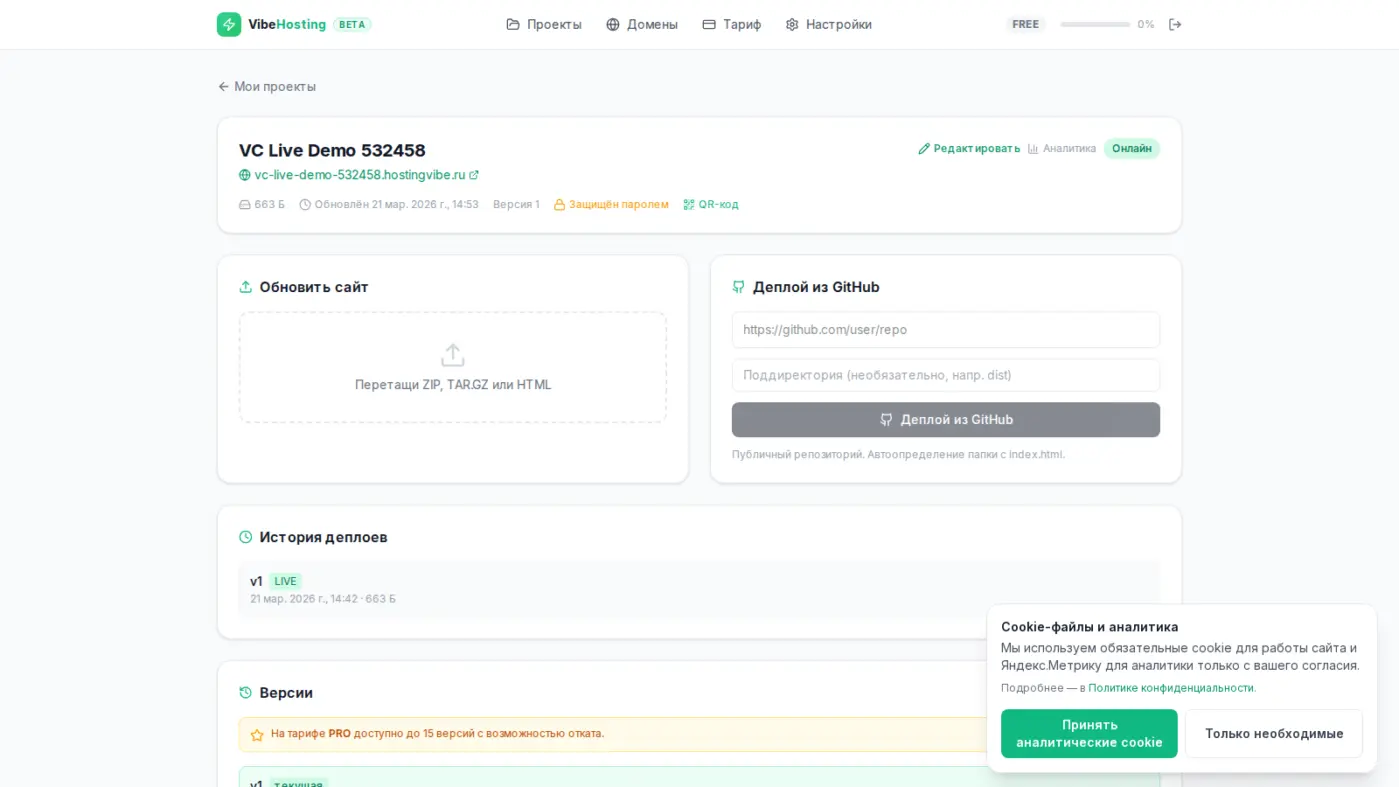Click the globe icon before site URL

245,175
